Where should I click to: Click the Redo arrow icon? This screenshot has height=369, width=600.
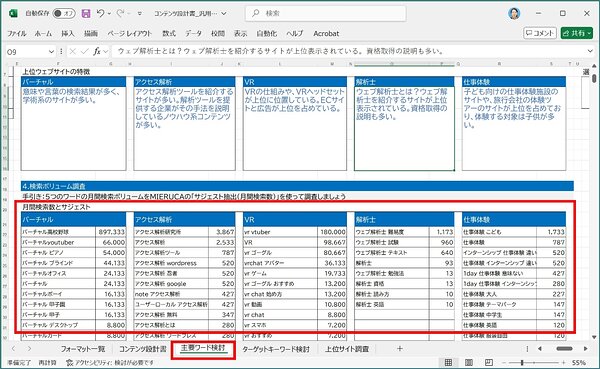[x=120, y=13]
